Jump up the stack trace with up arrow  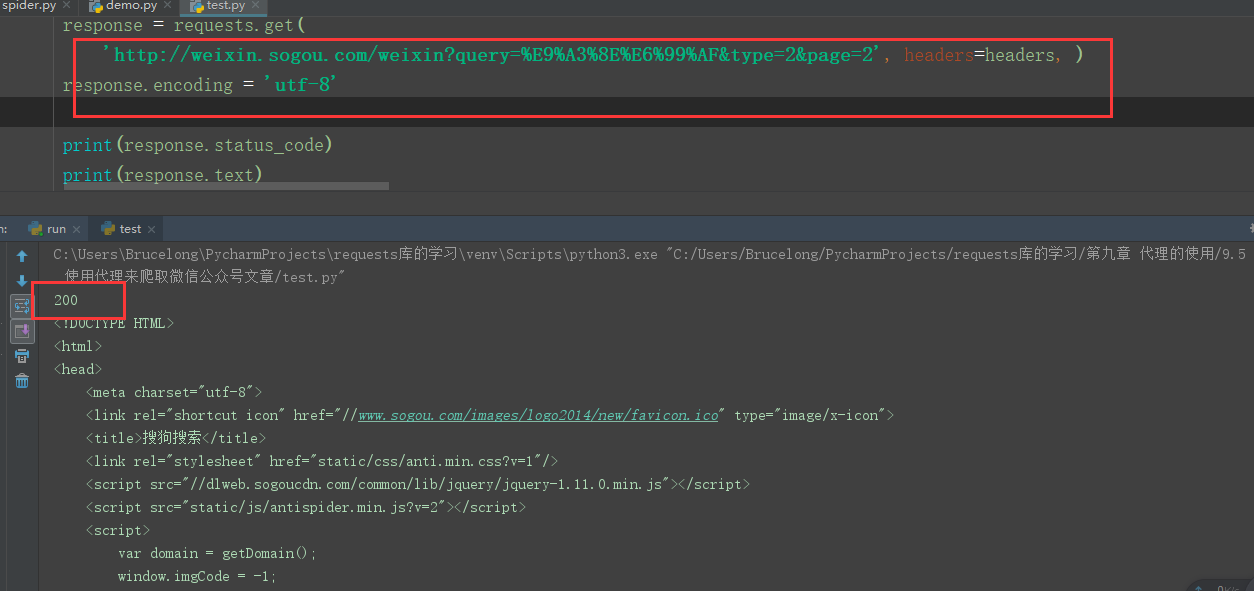click(22, 257)
